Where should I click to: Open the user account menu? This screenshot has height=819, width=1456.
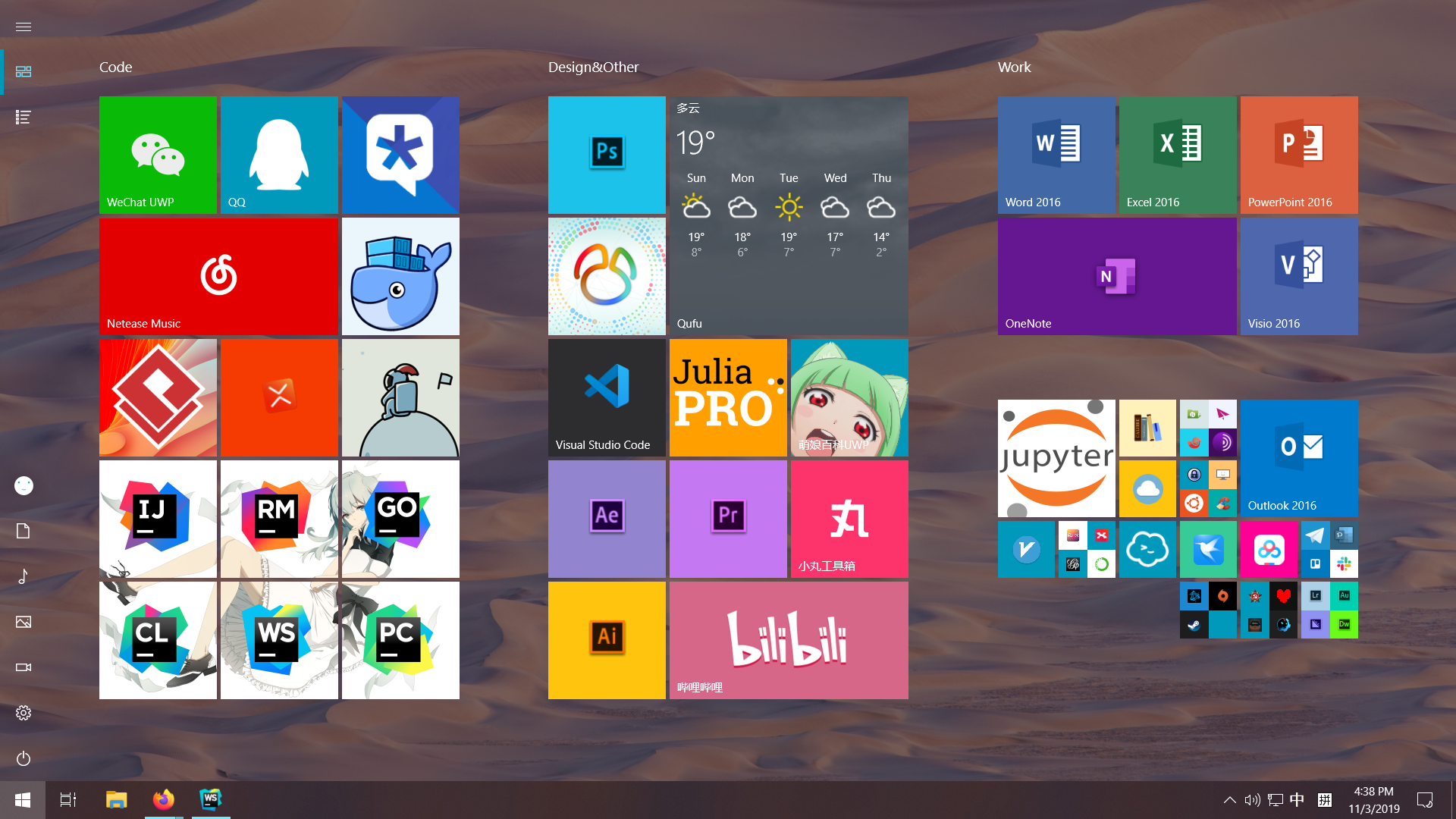coord(24,485)
